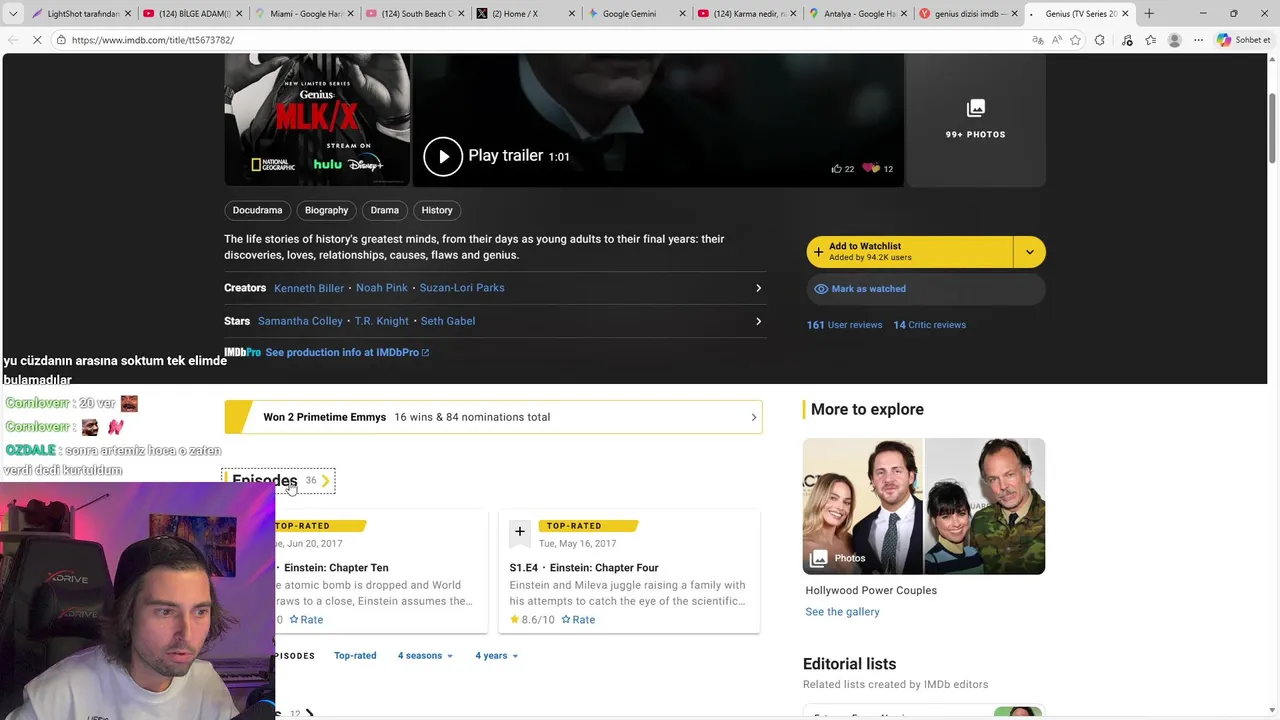Add Einstein: Chapter Four to watchlist plus icon

[x=520, y=531]
